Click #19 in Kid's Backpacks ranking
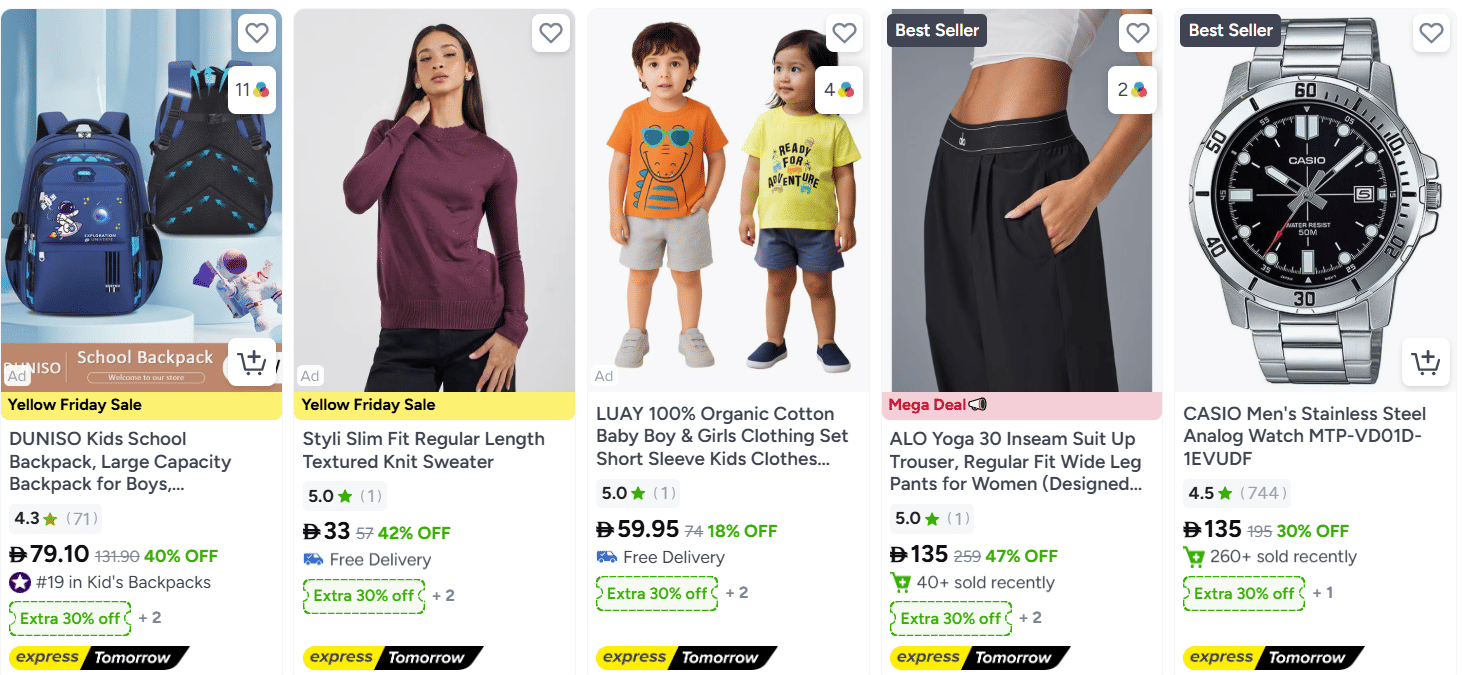1463x675 pixels. pos(123,582)
